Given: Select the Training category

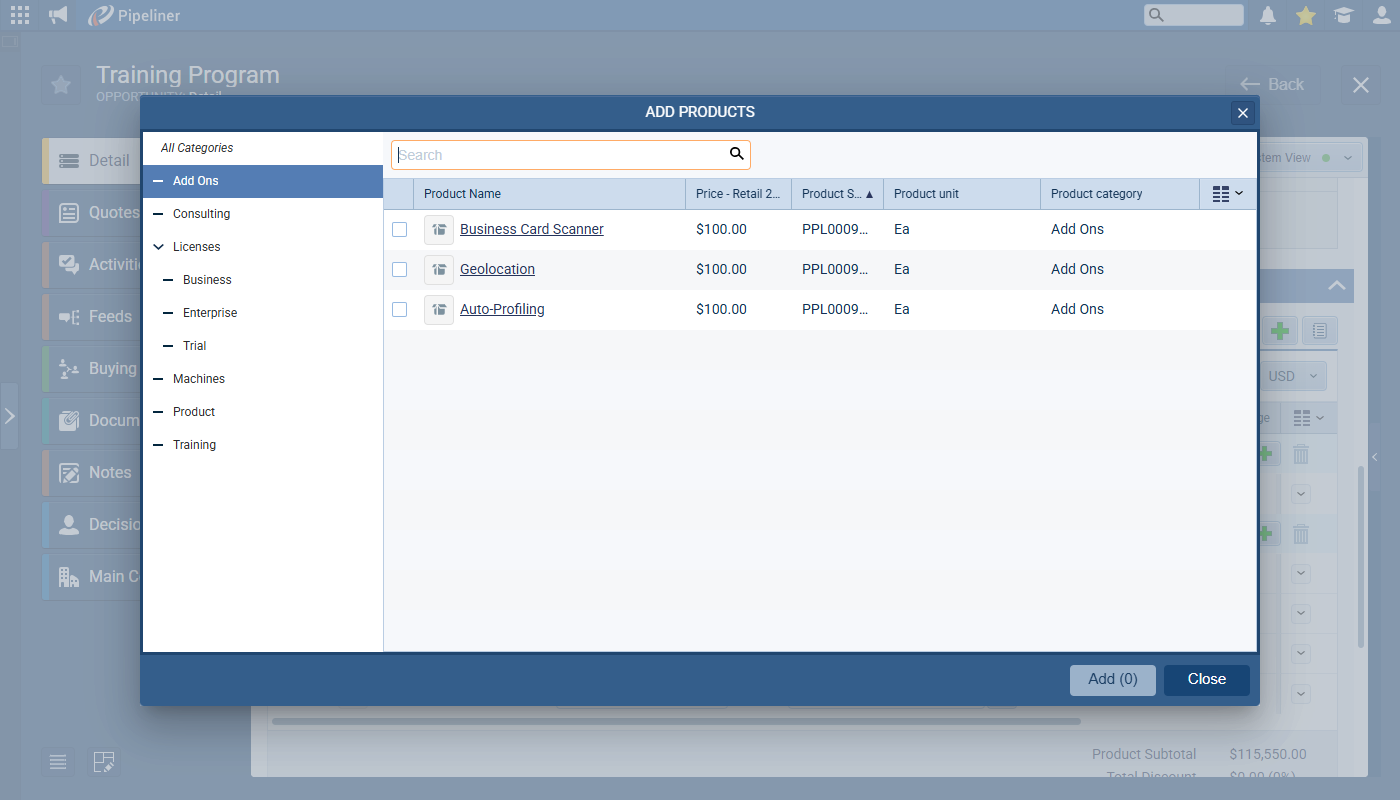Looking at the screenshot, I should coord(194,445).
